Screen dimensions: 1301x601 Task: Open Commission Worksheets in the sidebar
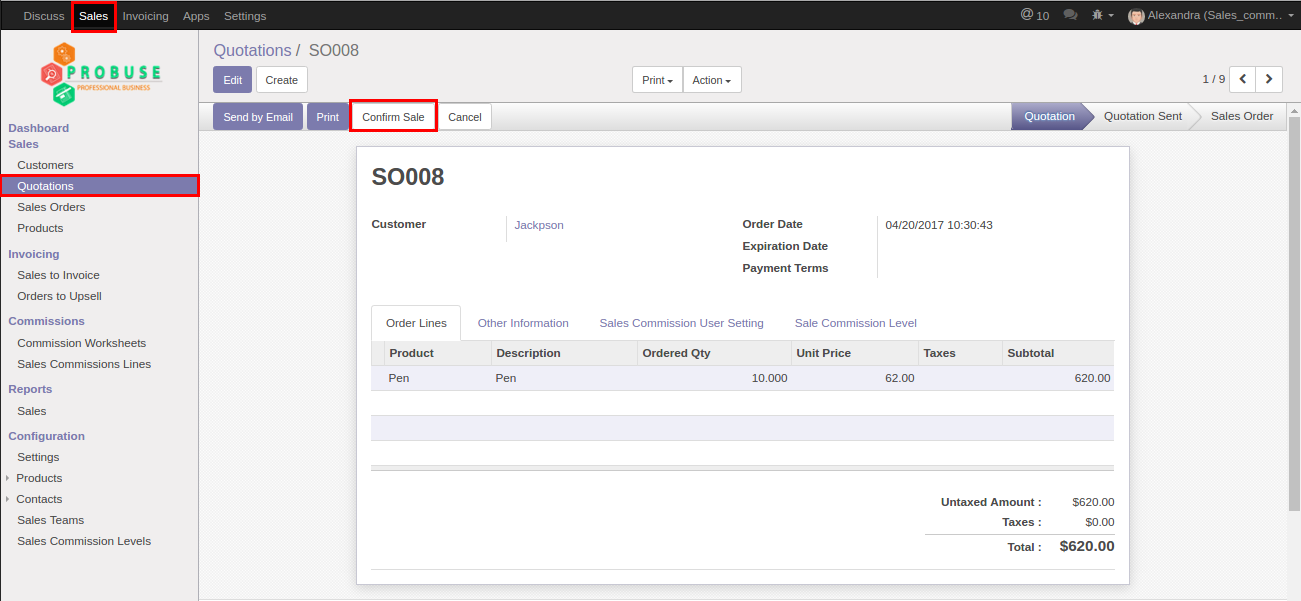[x=81, y=343]
